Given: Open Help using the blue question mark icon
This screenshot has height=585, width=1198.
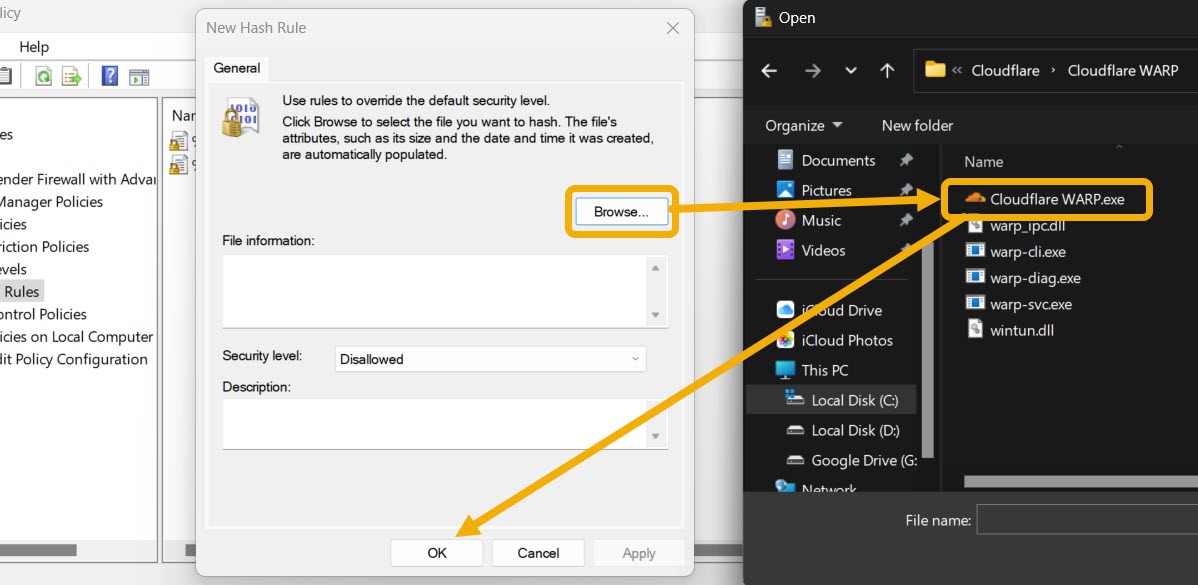Looking at the screenshot, I should click(110, 76).
